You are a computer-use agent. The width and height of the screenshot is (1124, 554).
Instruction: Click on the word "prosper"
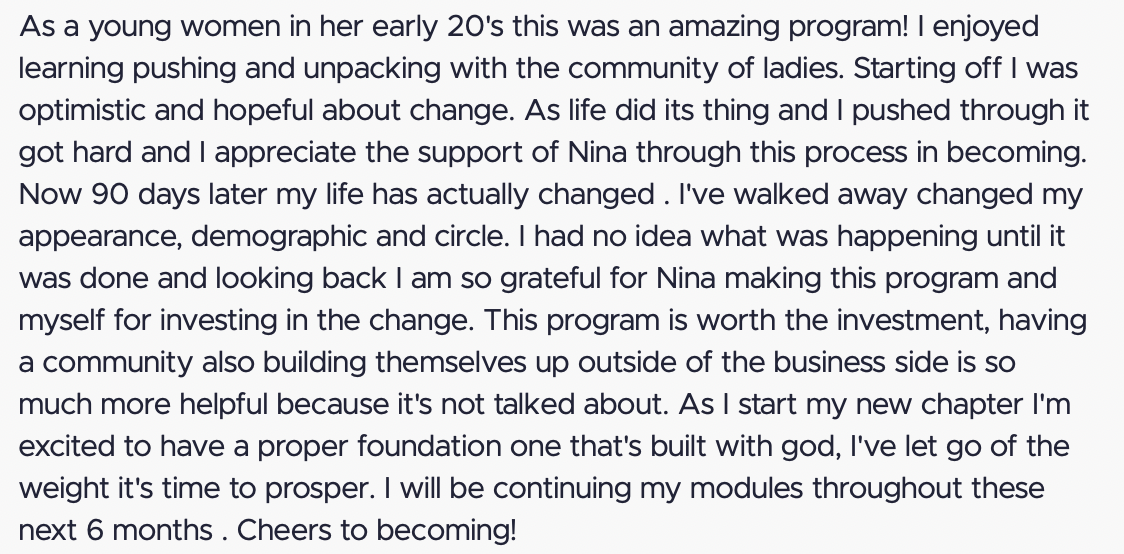(320, 489)
